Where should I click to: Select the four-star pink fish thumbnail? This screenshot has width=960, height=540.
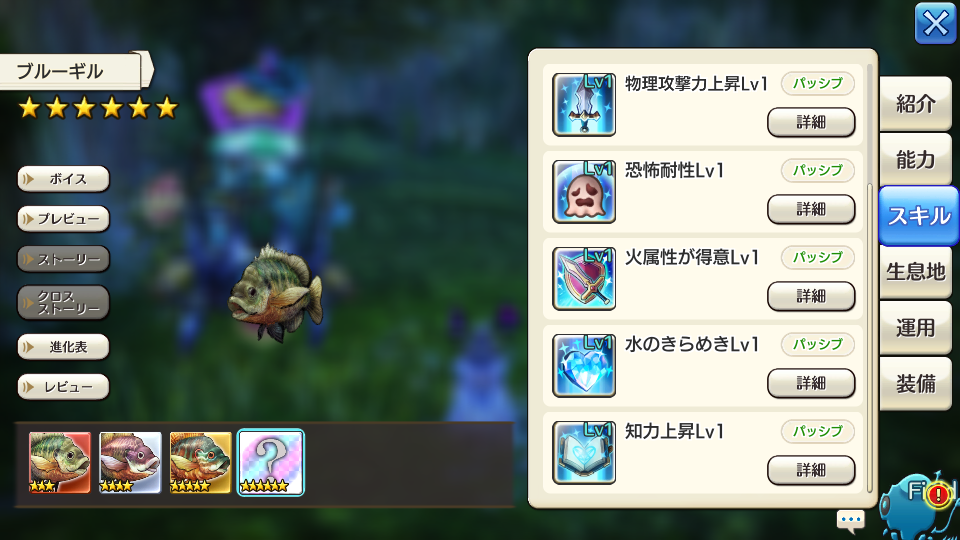tap(130, 462)
